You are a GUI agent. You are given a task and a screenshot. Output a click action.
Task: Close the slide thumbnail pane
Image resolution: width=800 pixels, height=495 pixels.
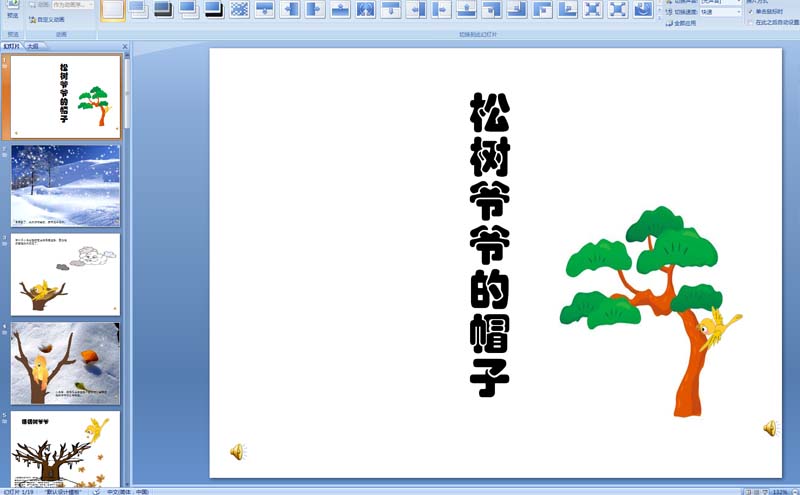[x=125, y=46]
